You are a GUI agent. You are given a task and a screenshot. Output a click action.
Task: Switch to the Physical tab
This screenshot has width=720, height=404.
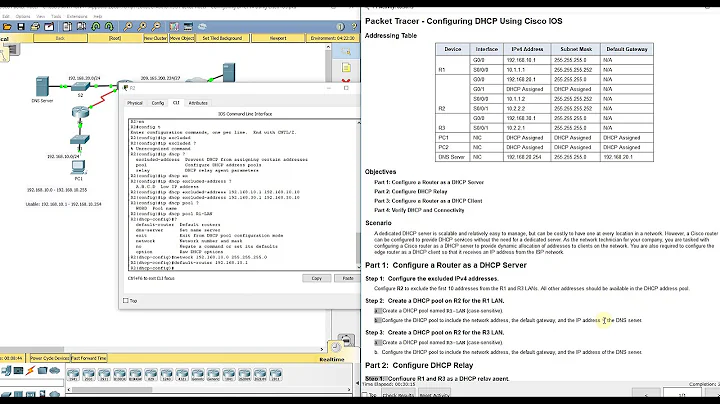pyautogui.click(x=135, y=103)
